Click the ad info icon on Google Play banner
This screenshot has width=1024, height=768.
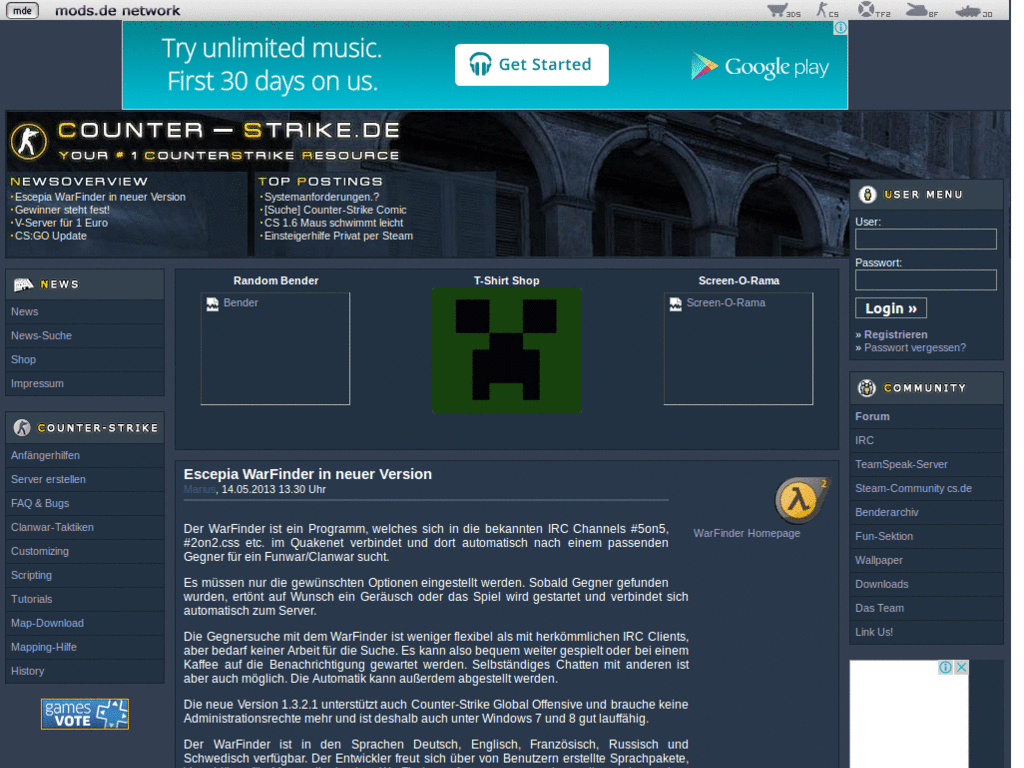pyautogui.click(x=840, y=28)
